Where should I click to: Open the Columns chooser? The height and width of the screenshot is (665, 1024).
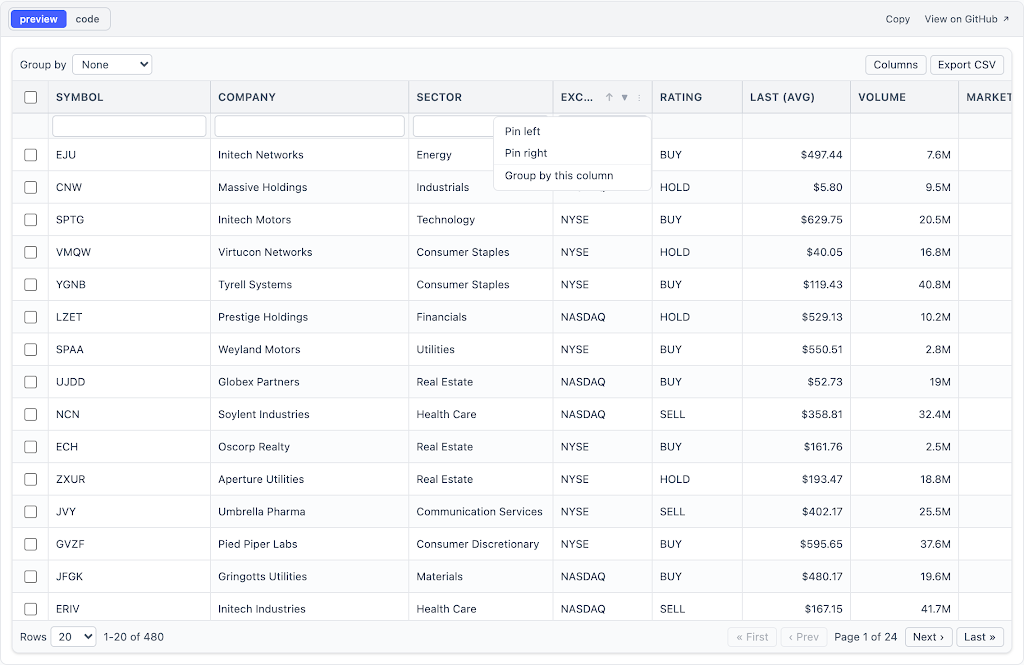point(895,65)
